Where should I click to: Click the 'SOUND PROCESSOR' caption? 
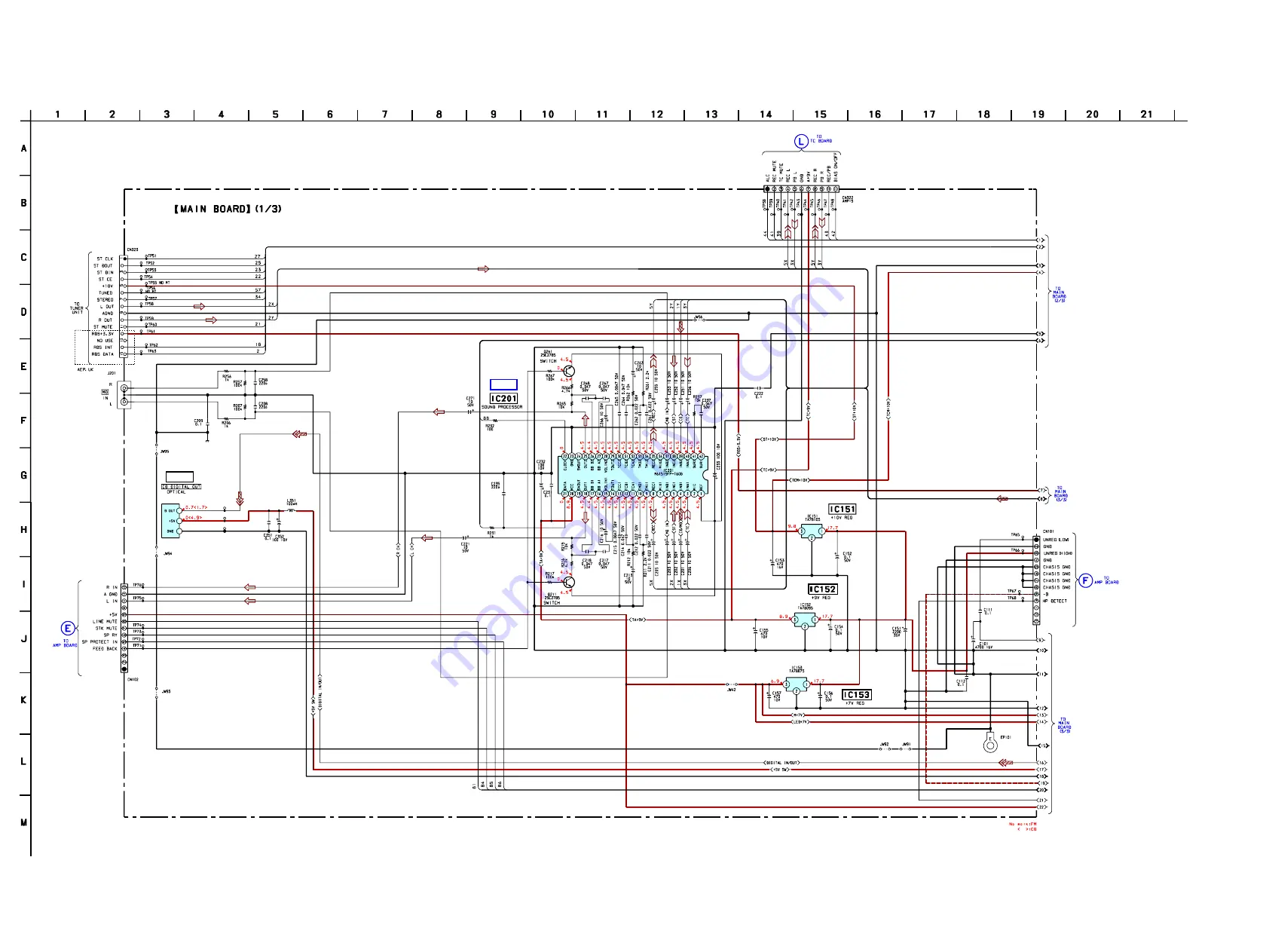tap(502, 407)
